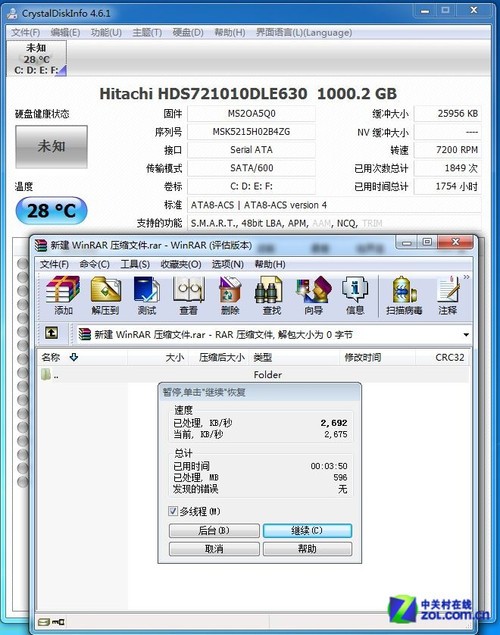Open the Wizard (向导) toolbar icon
This screenshot has height=635, width=500.
313,295
